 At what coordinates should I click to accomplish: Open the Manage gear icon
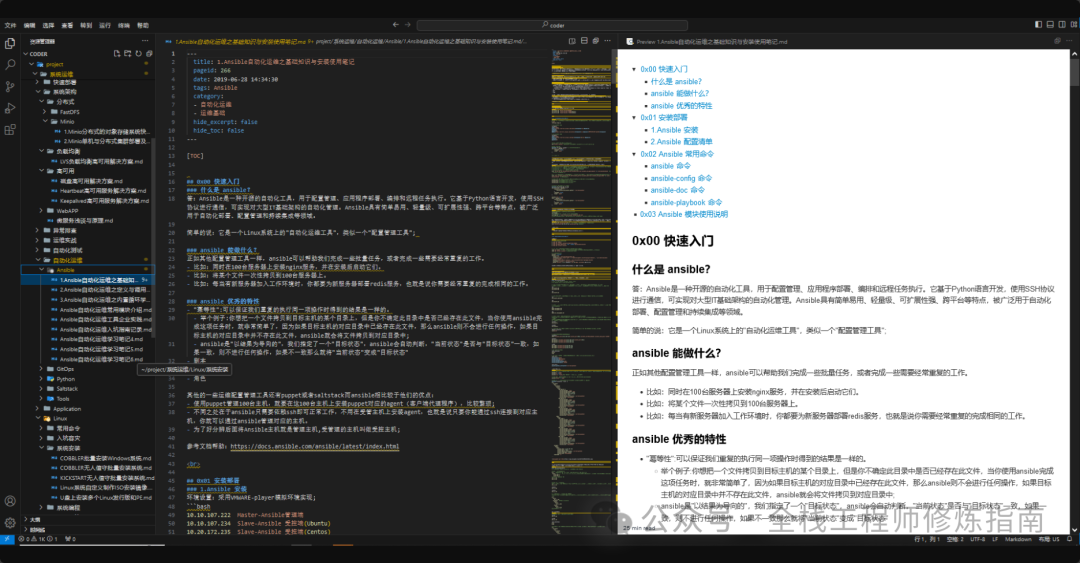tap(10, 523)
